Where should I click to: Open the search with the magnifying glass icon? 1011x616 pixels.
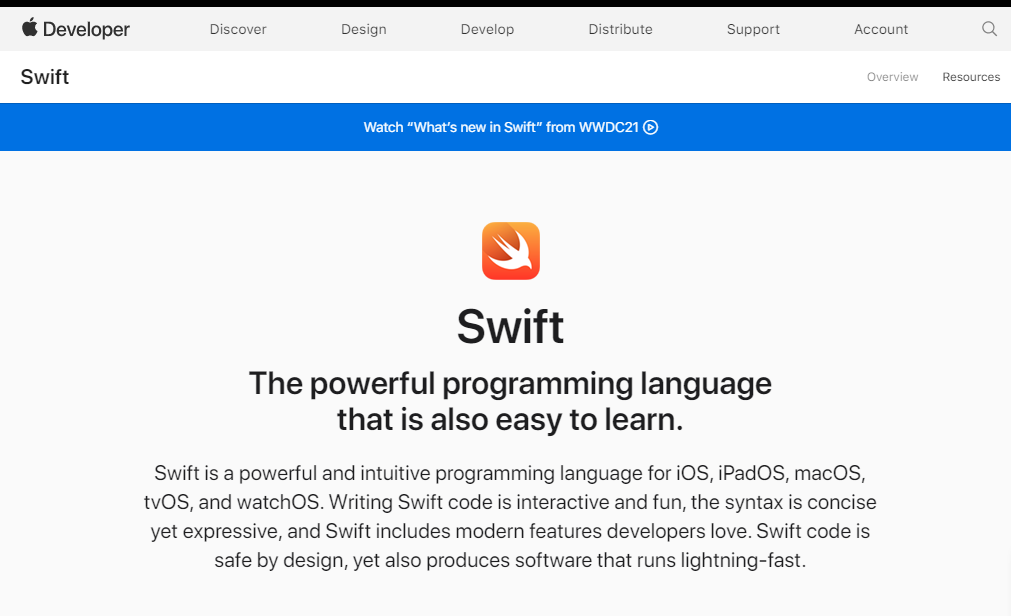click(989, 29)
